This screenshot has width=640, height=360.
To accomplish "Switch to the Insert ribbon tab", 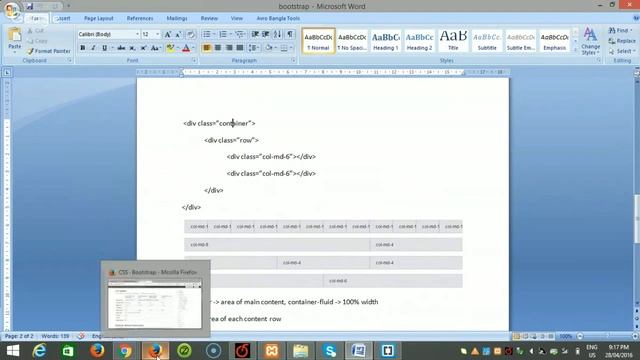I will (62, 18).
